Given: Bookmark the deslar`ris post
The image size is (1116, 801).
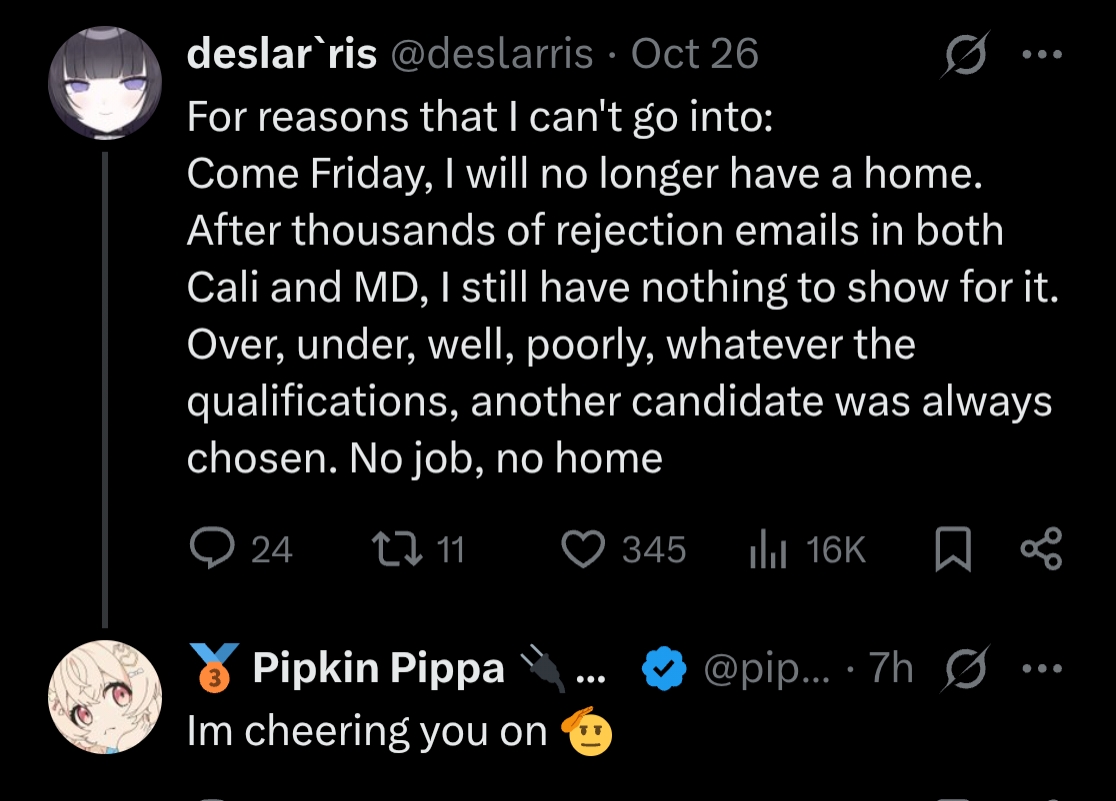Looking at the screenshot, I should pyautogui.click(x=952, y=550).
